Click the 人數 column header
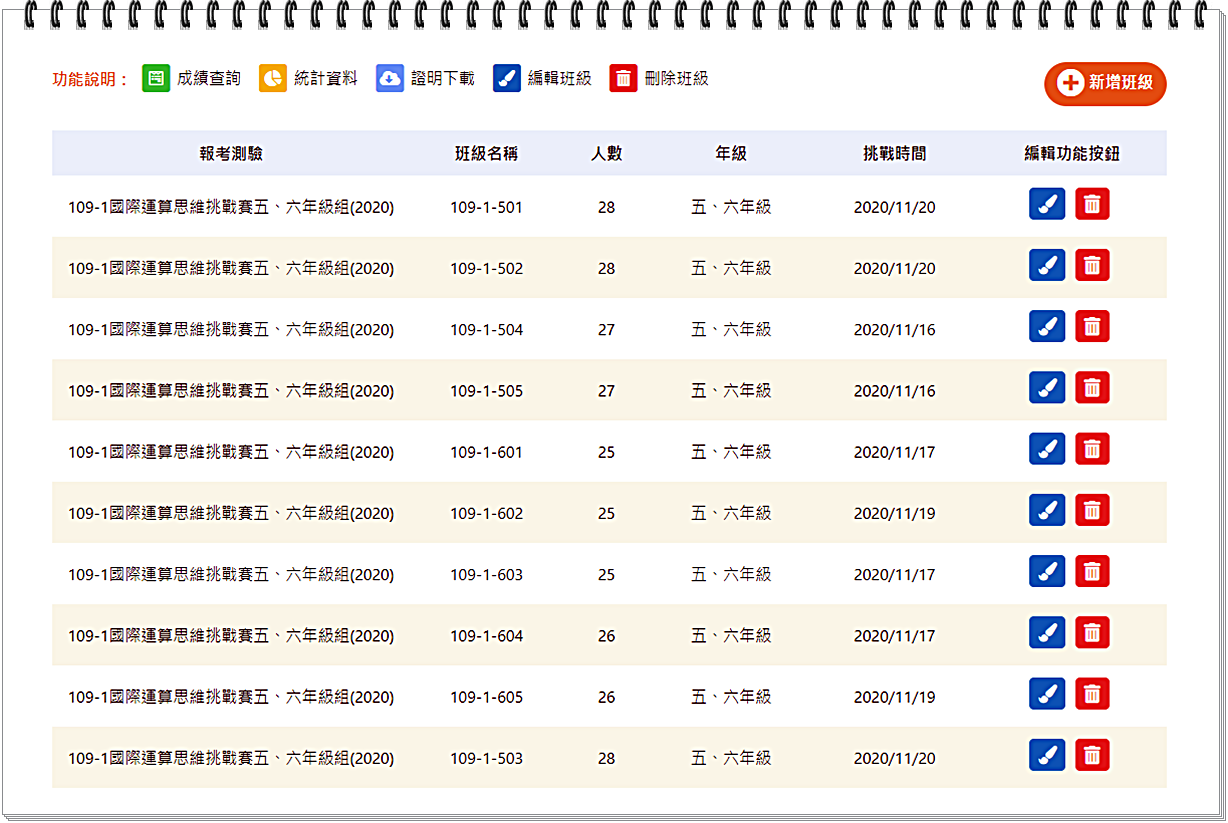1228x823 pixels. click(606, 154)
